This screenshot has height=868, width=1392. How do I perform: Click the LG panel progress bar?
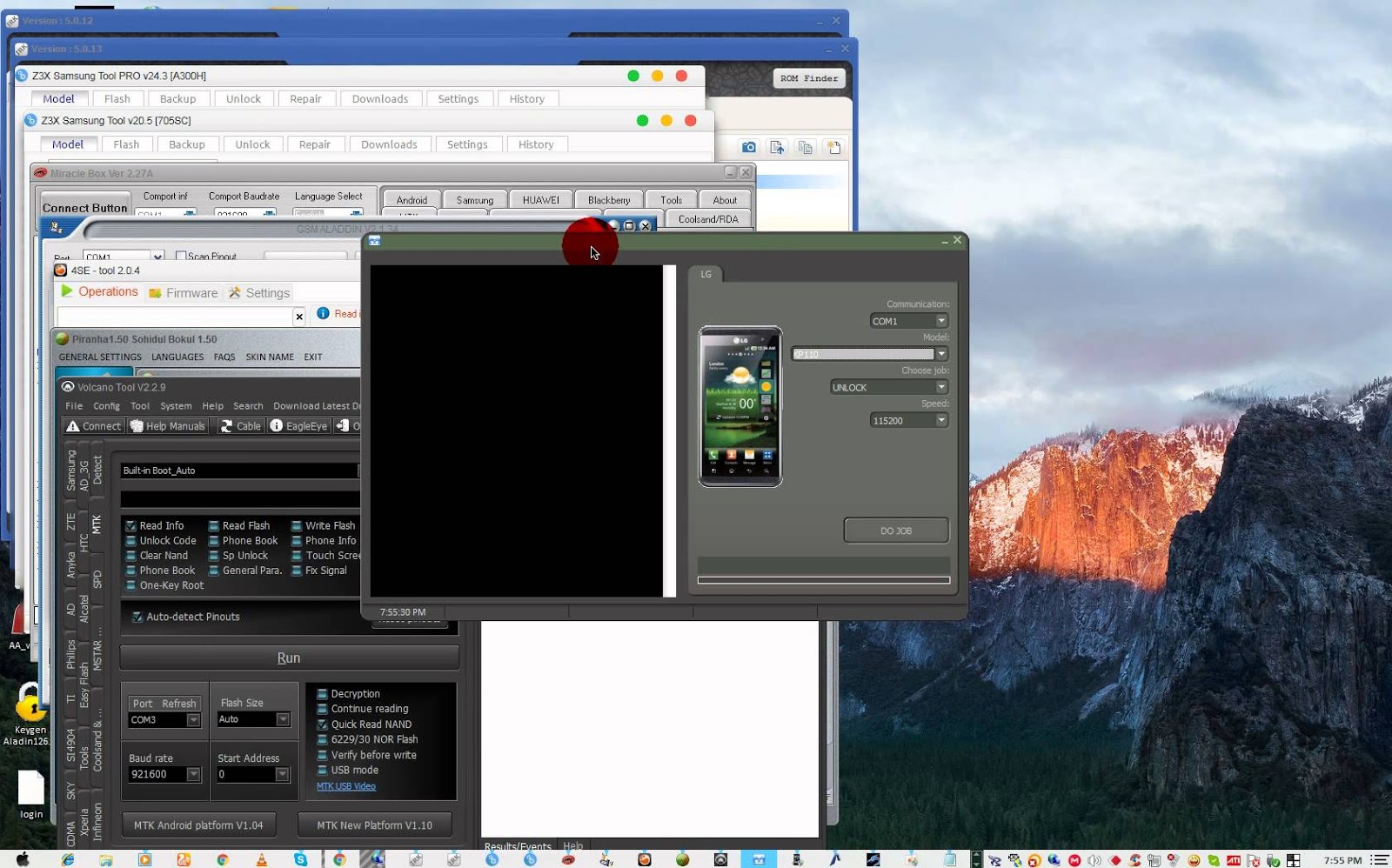click(x=823, y=580)
